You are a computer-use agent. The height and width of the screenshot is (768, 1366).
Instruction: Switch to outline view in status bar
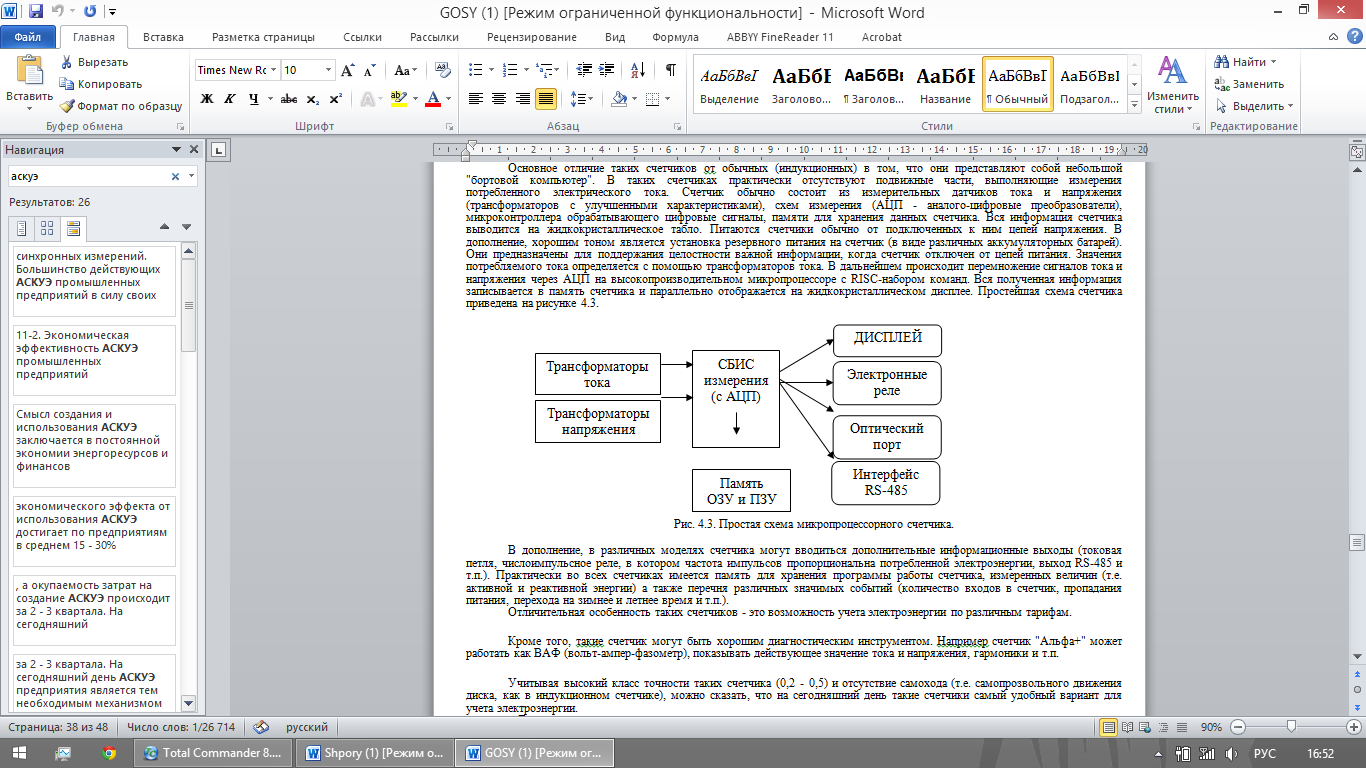point(1166,727)
